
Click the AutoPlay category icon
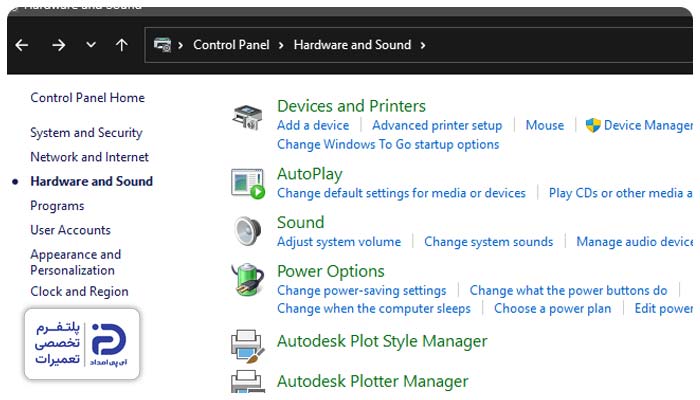point(248,183)
